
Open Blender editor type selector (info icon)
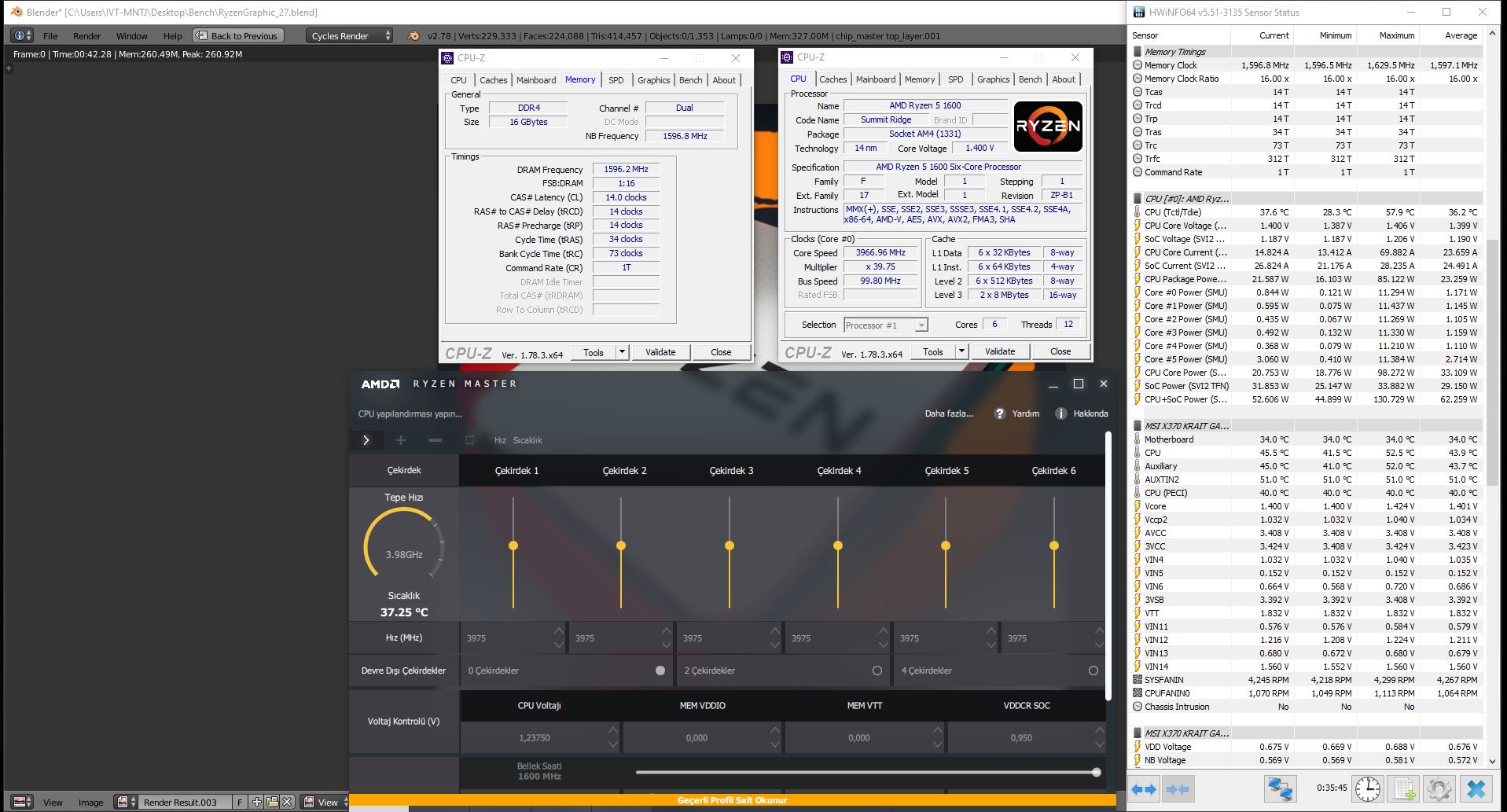click(22, 35)
